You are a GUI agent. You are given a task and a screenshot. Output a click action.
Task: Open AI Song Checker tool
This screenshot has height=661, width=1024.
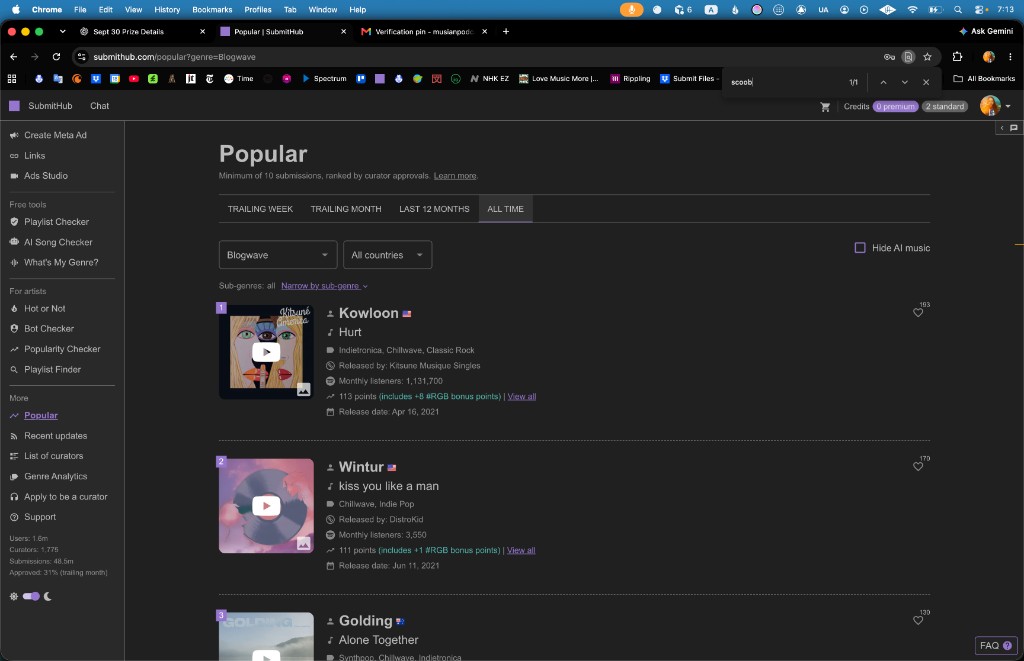58,242
